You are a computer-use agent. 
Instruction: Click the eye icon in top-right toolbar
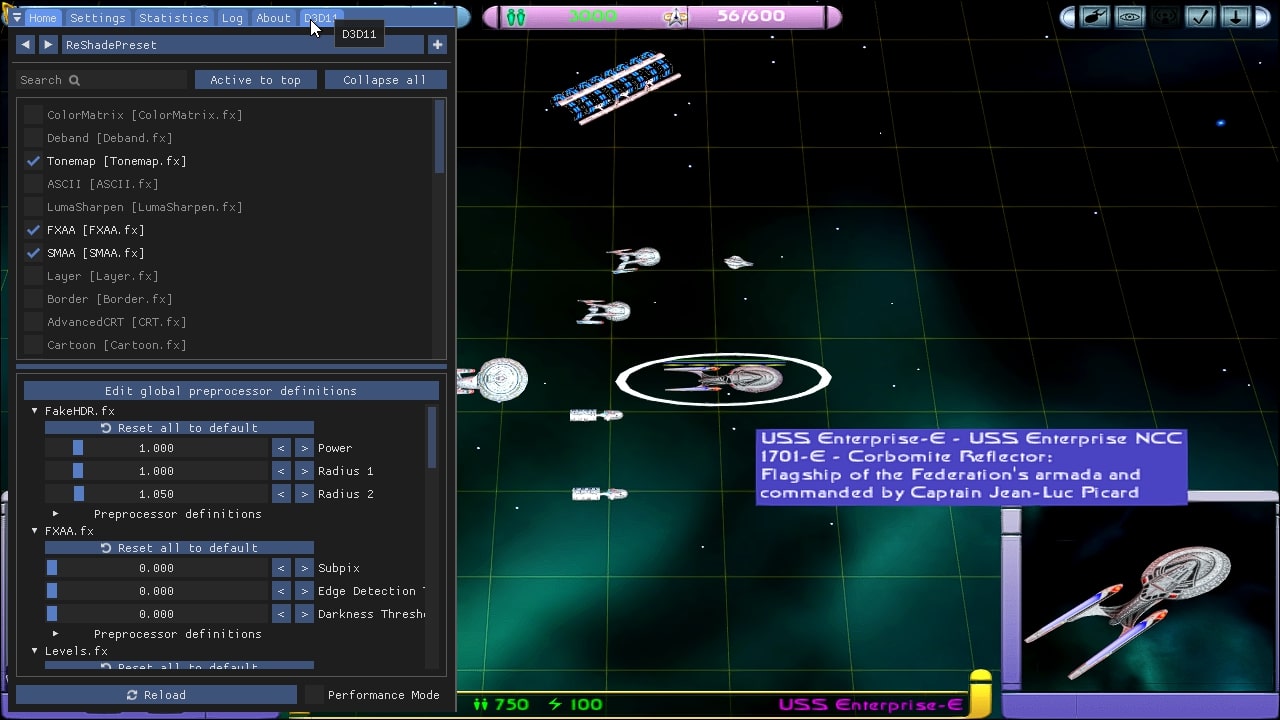click(1129, 17)
